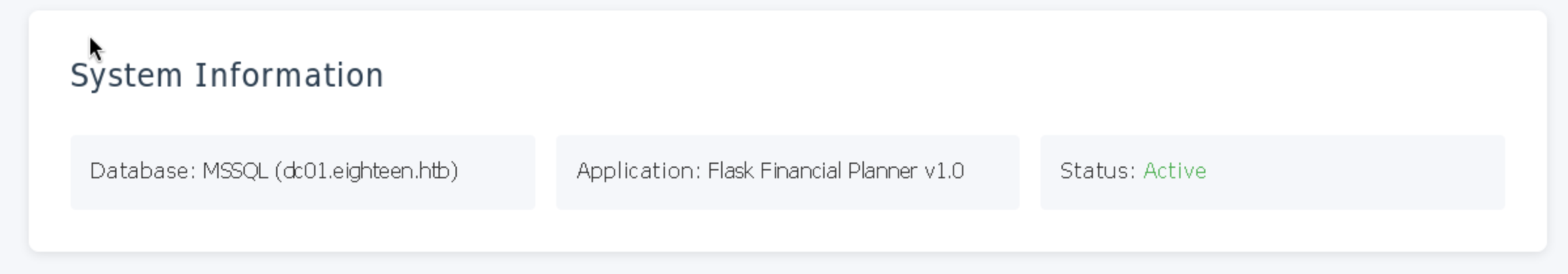Click blank area right of System Information heading
The height and width of the screenshot is (274, 1568).
click(916, 75)
